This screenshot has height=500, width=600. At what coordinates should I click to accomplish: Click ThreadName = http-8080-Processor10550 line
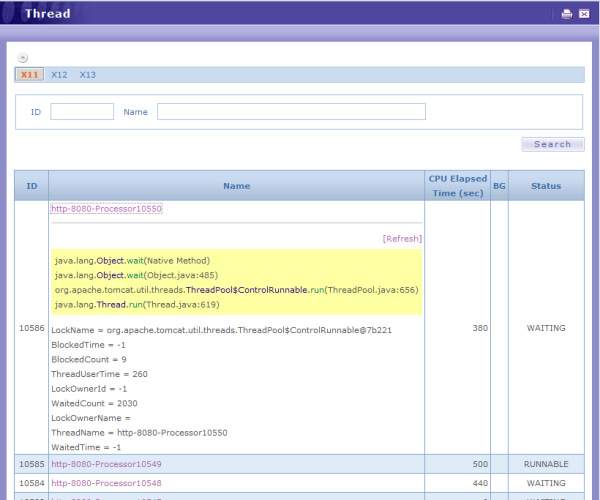coord(139,433)
